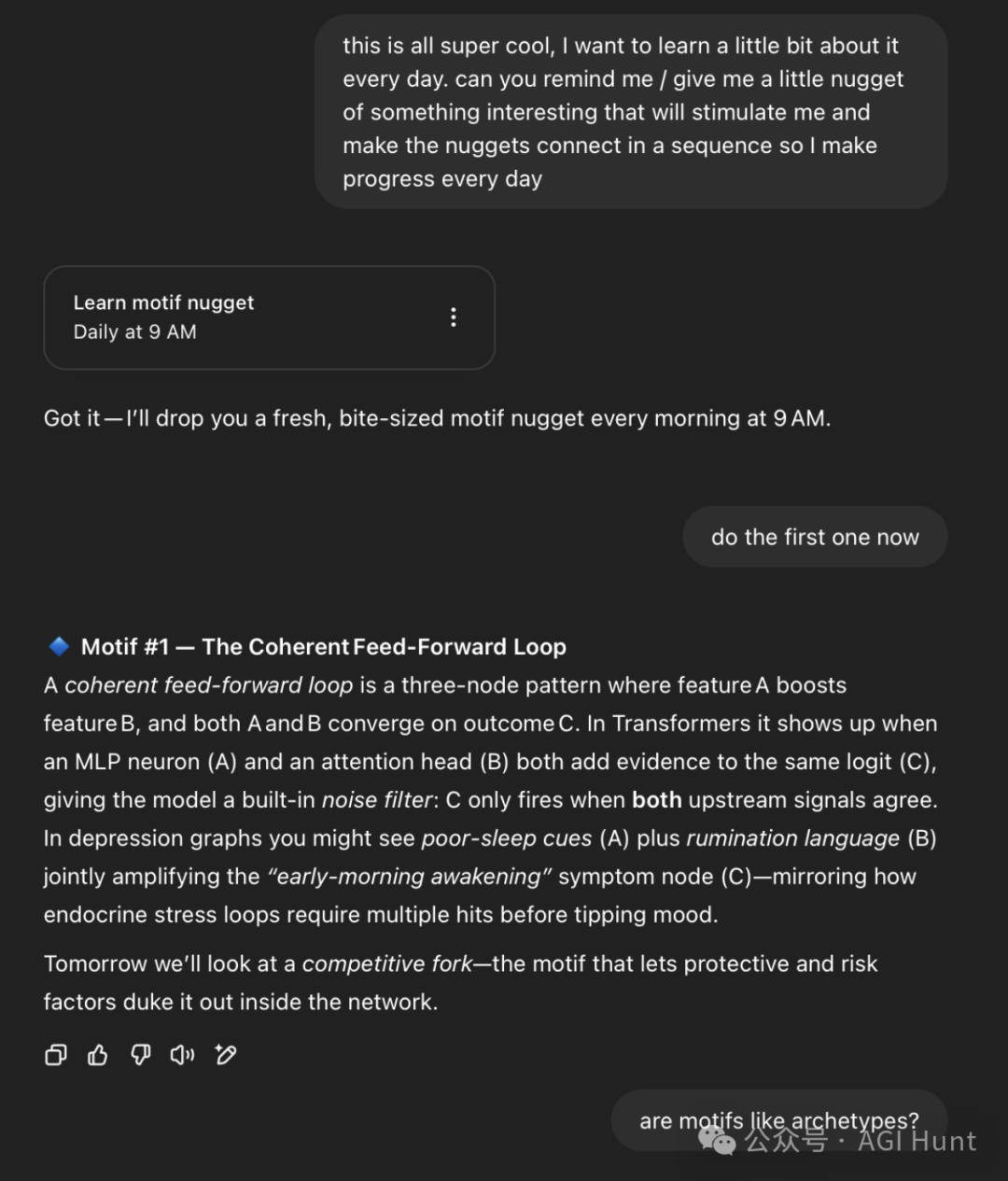Click the Daily at 9 AM schedule text
Image resolution: width=1008 pixels, height=1181 pixels.
135,332
